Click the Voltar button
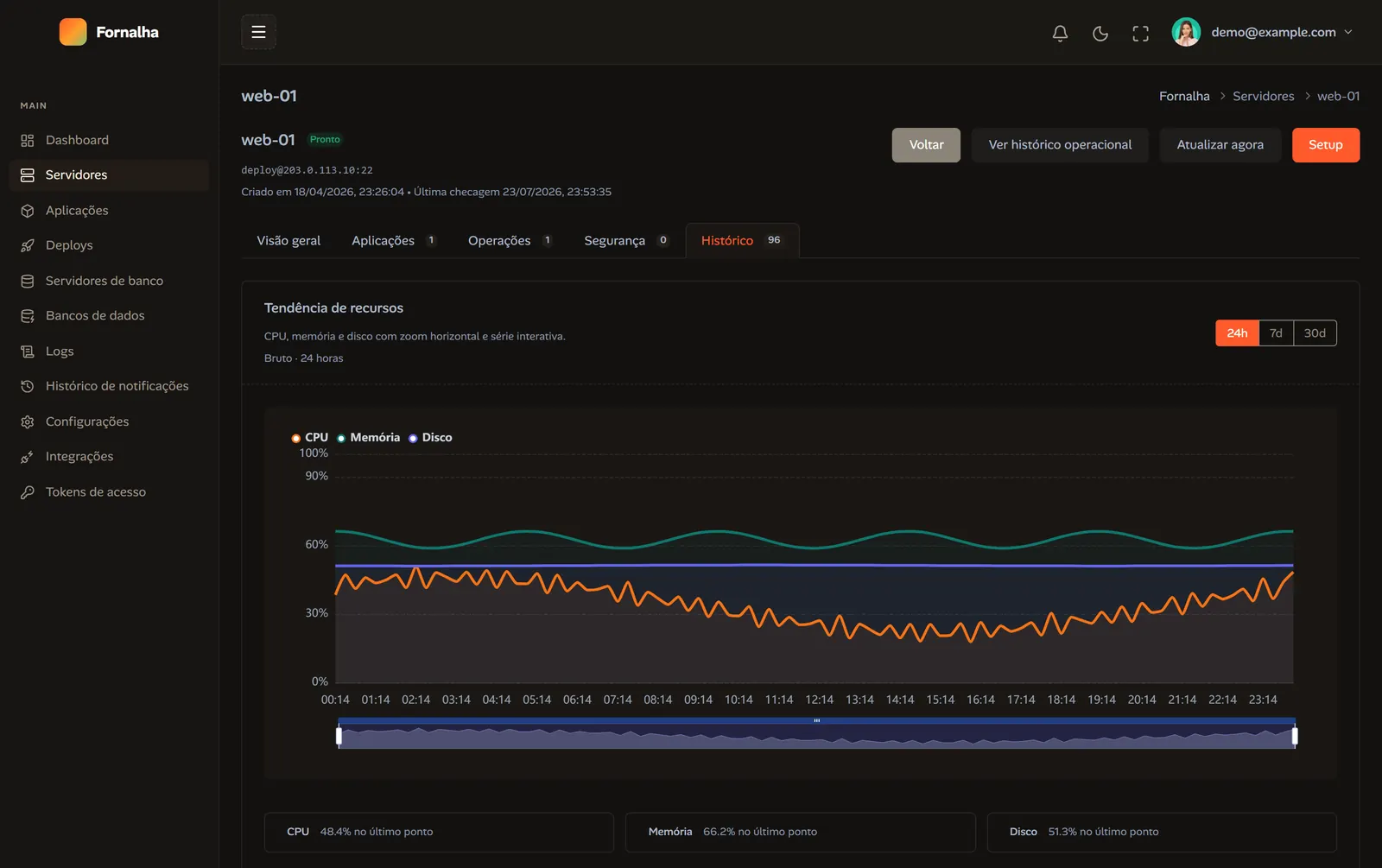The image size is (1382, 868). coord(926,145)
